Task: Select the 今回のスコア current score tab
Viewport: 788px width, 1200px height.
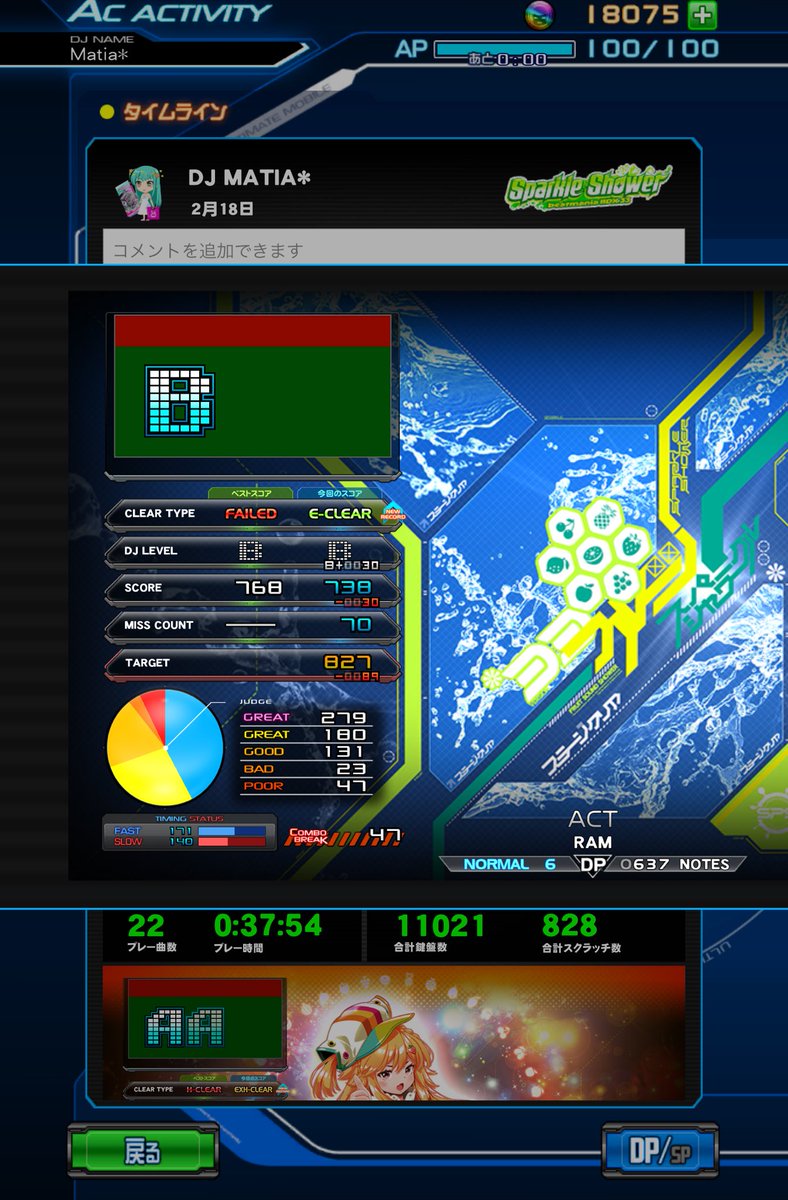Action: [x=339, y=494]
